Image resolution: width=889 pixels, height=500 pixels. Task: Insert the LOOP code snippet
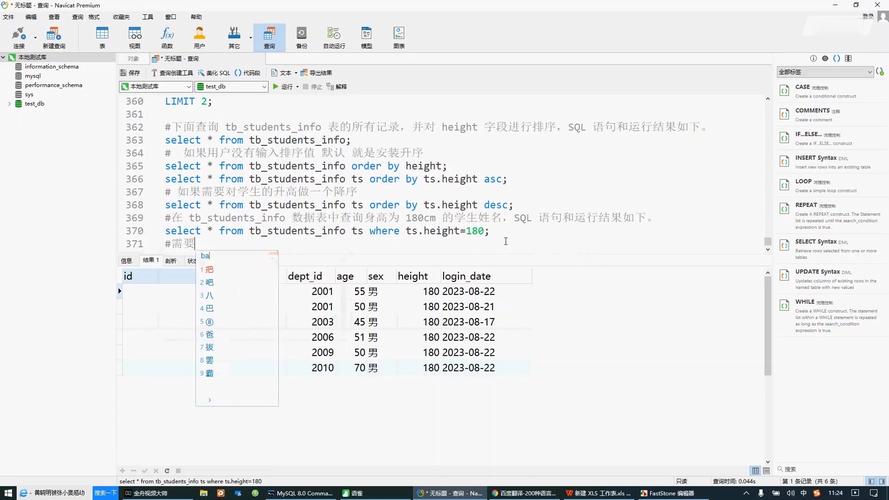(x=830, y=185)
